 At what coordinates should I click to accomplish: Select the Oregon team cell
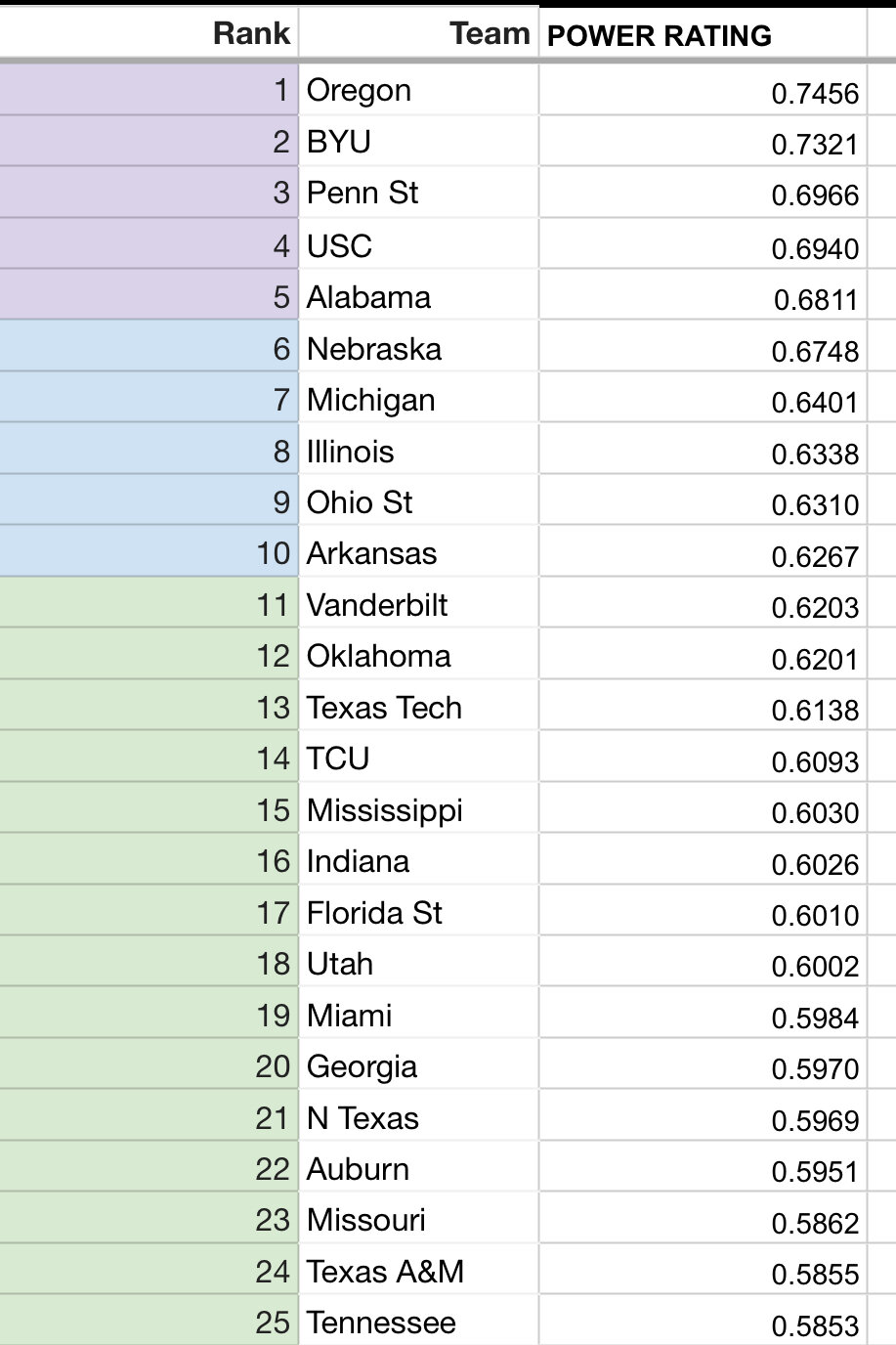pyautogui.click(x=418, y=90)
